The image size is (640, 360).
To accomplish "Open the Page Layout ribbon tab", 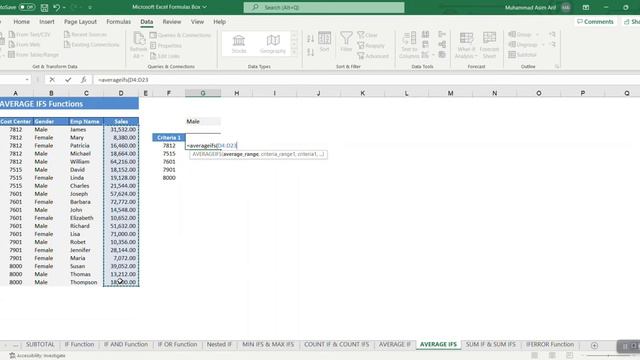I will [80, 22].
